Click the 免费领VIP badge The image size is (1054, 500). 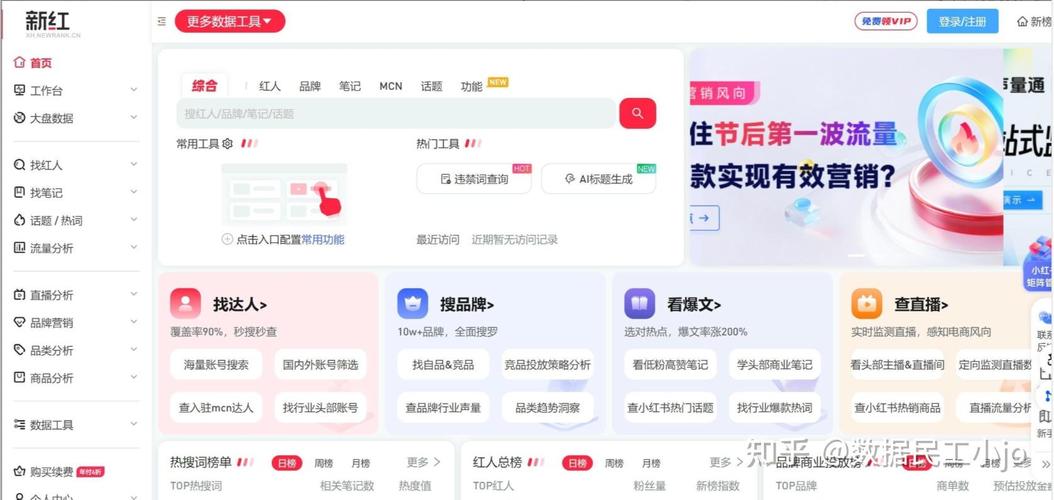tap(886, 22)
